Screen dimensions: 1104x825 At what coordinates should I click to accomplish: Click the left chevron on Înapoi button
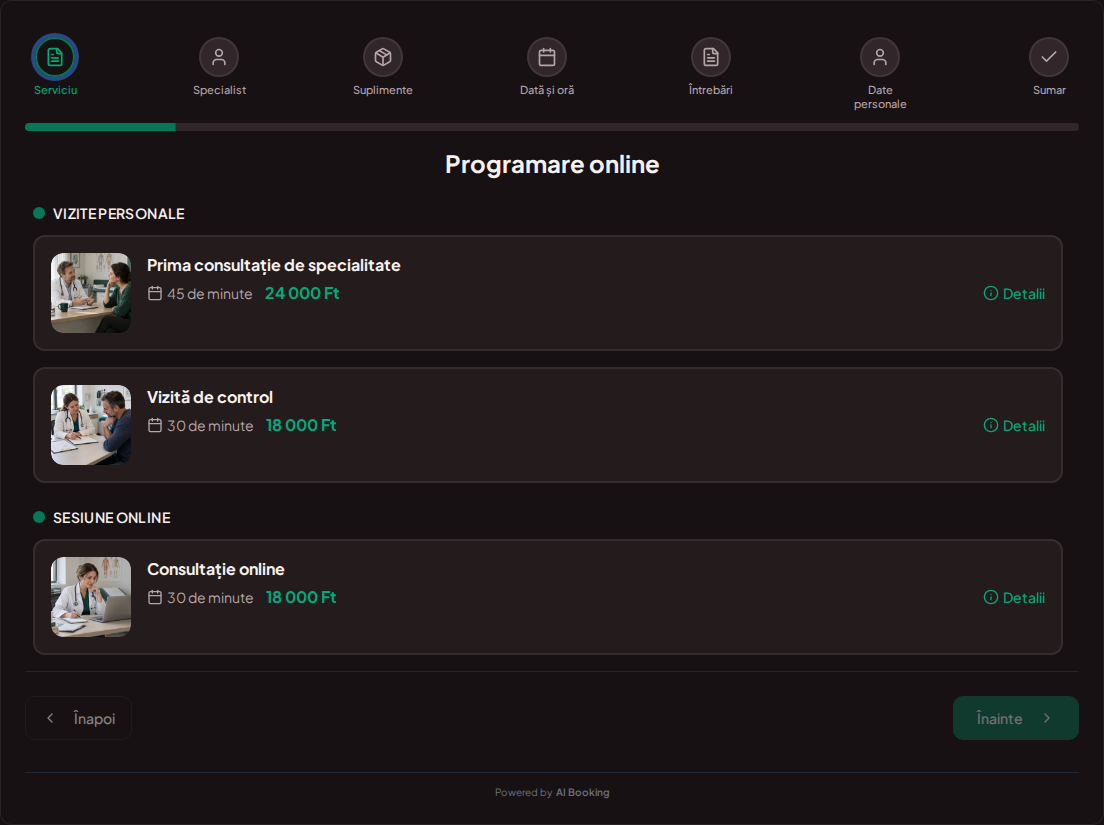[x=50, y=718]
